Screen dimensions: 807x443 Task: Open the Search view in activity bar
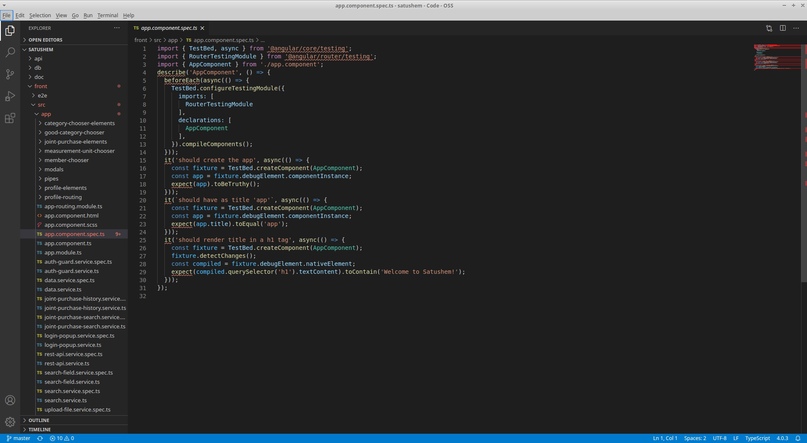pyautogui.click(x=10, y=52)
